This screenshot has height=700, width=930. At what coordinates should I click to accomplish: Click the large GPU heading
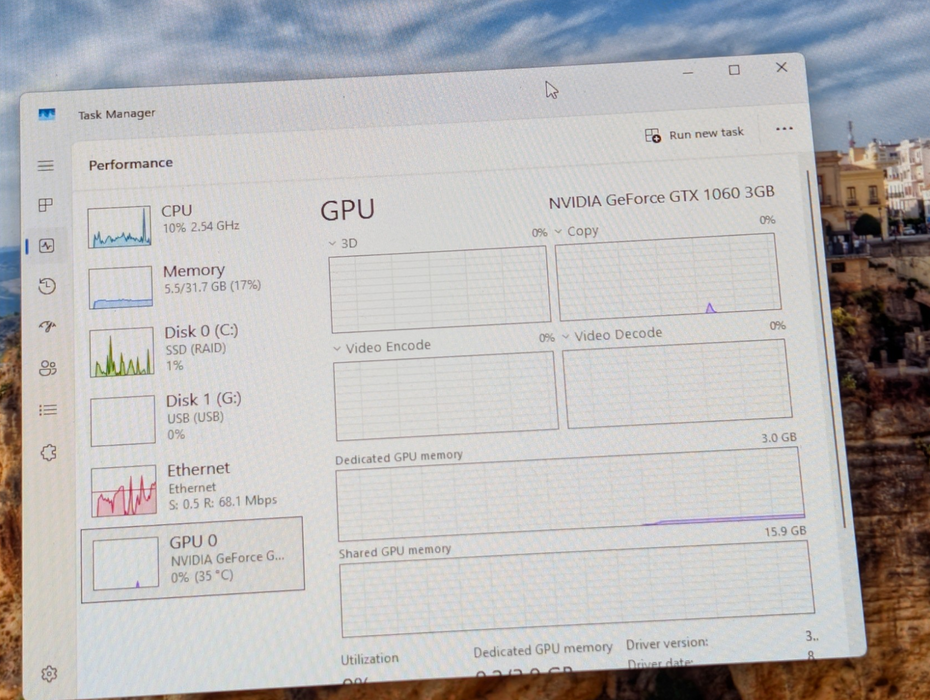pyautogui.click(x=348, y=210)
